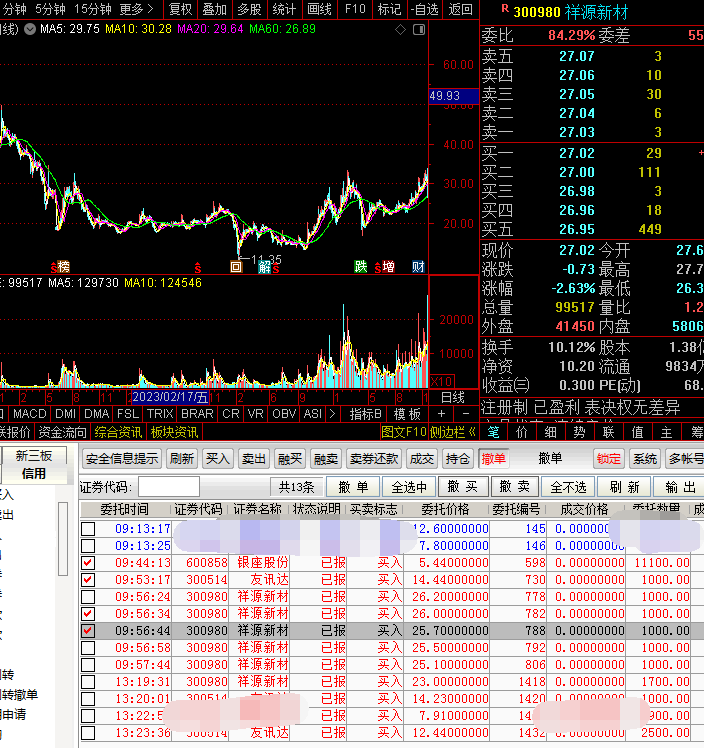The width and height of the screenshot is (704, 748).
Task: Click the plus zoom-in button beside 模板
Action: tap(441, 414)
